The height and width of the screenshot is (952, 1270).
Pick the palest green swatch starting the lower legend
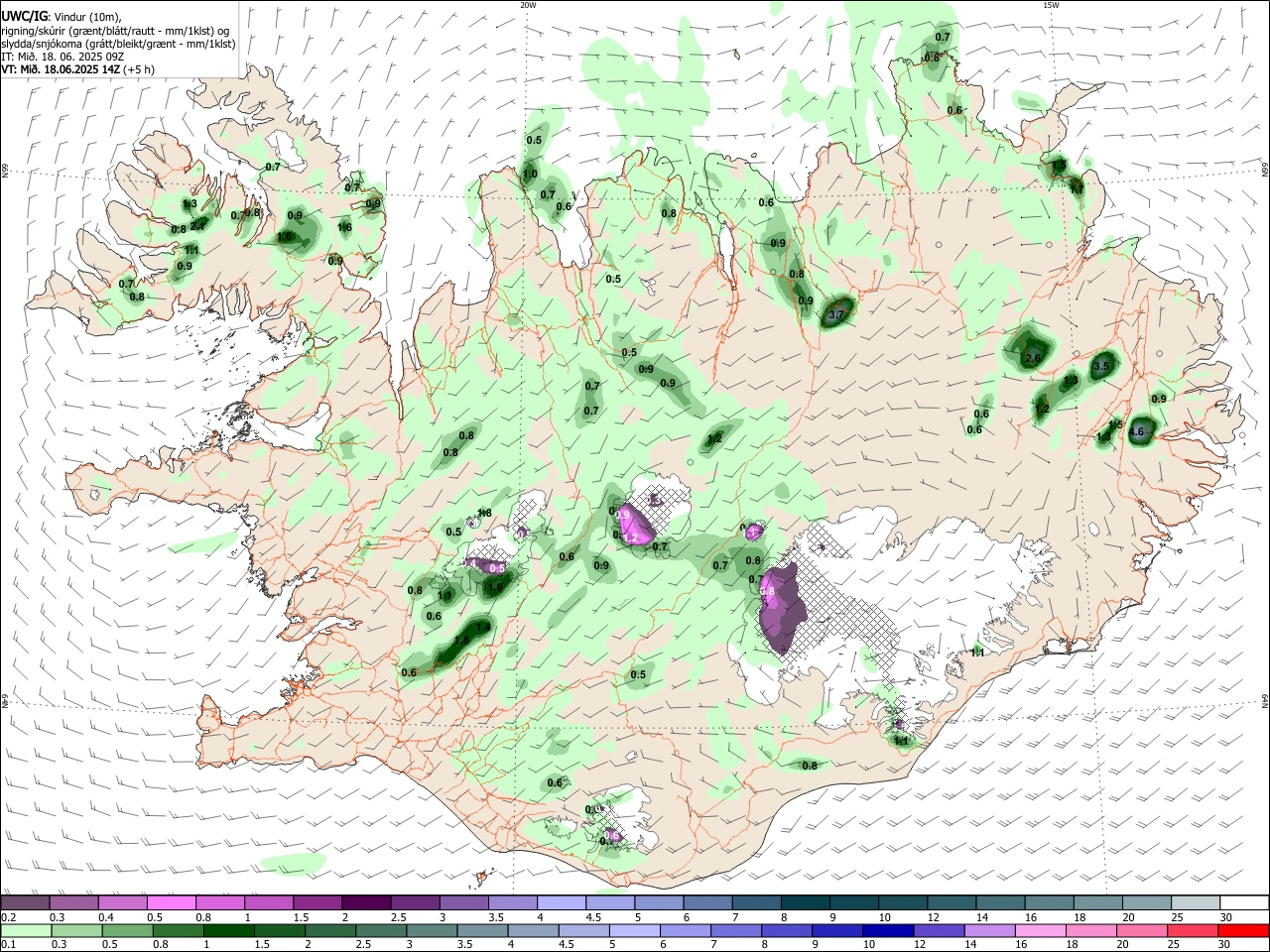[26, 930]
